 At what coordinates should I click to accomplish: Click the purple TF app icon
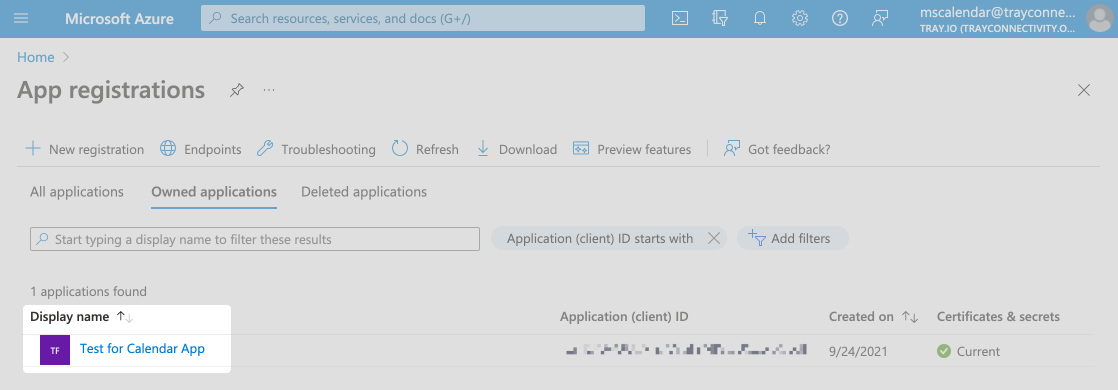[x=55, y=350]
